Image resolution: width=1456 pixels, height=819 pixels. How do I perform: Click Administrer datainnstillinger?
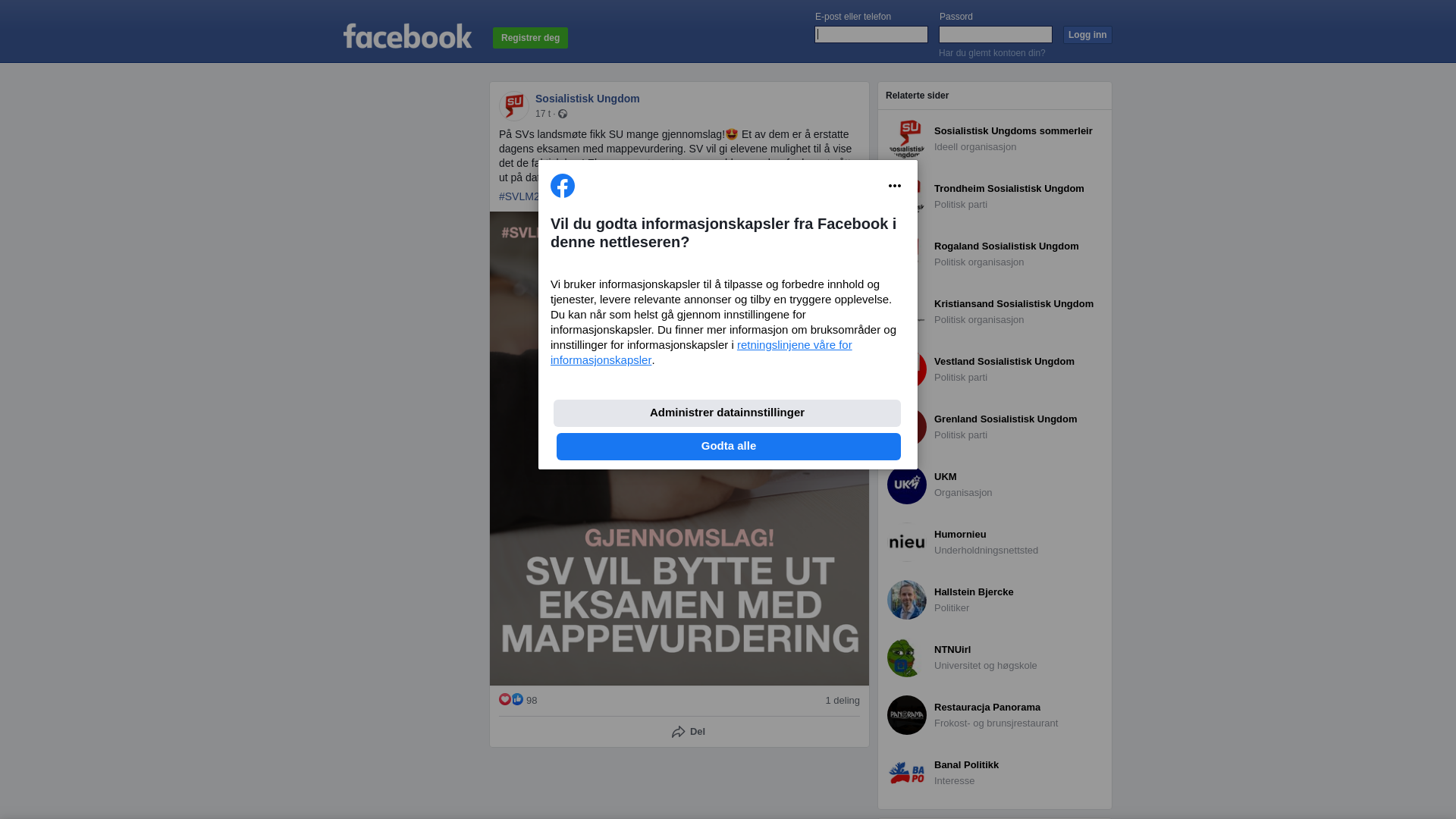click(x=727, y=413)
